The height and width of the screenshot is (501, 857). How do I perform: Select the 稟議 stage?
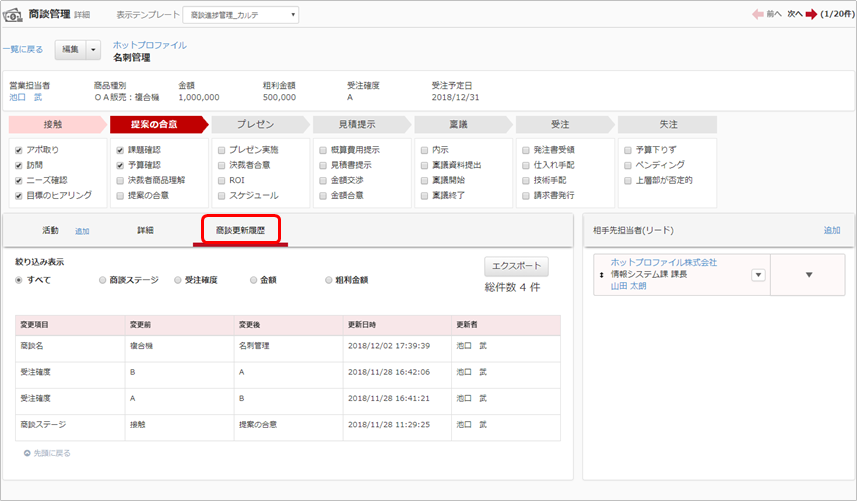click(x=463, y=125)
